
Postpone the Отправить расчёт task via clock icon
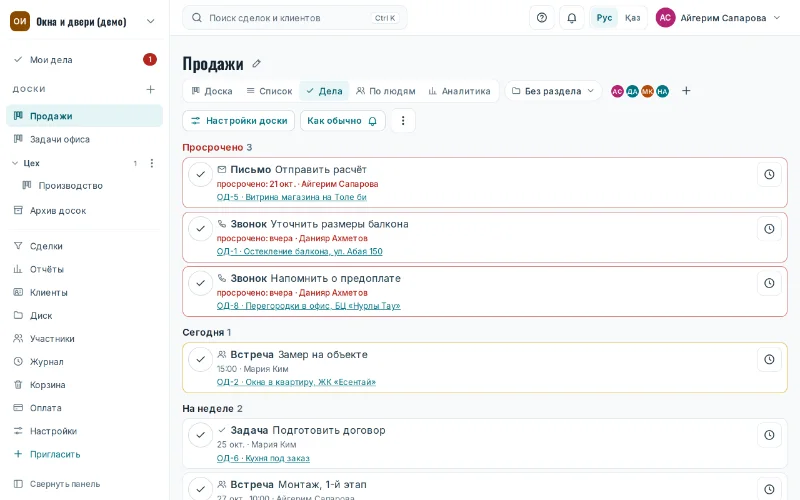[x=769, y=174]
